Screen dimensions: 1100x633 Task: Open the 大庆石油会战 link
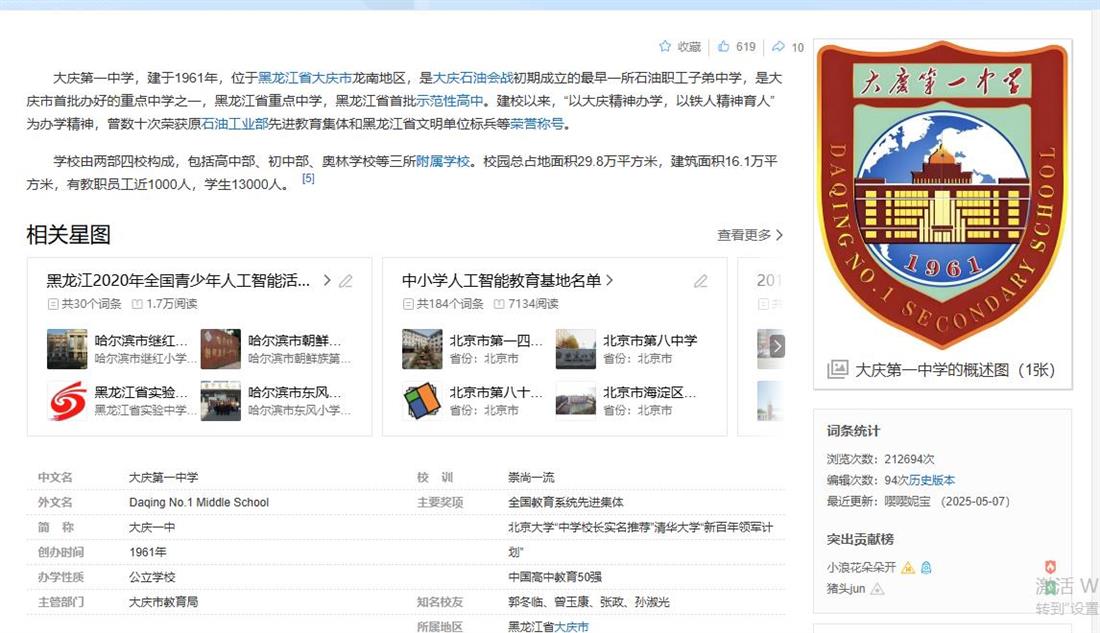[473, 78]
